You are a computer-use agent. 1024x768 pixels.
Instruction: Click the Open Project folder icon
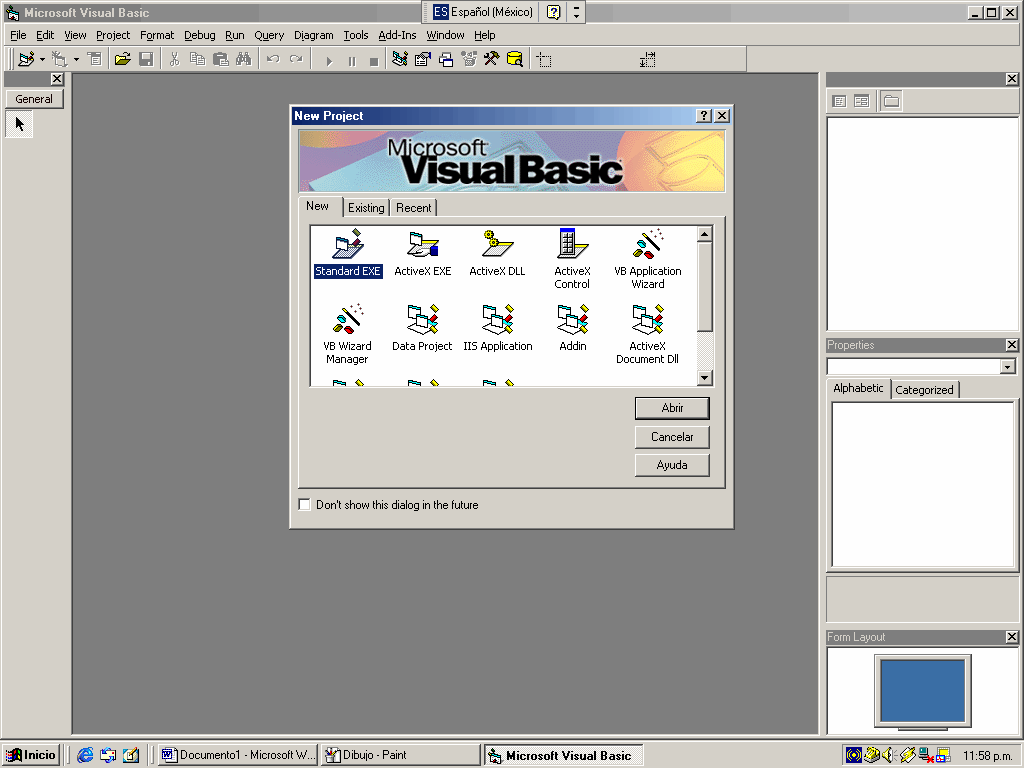(122, 59)
